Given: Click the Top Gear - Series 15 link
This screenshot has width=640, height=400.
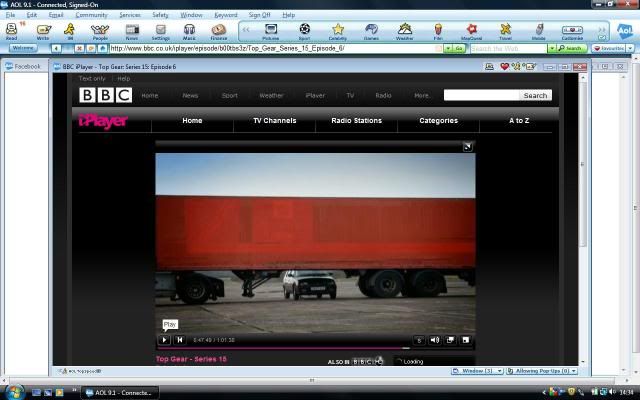Looking at the screenshot, I should point(191,359).
